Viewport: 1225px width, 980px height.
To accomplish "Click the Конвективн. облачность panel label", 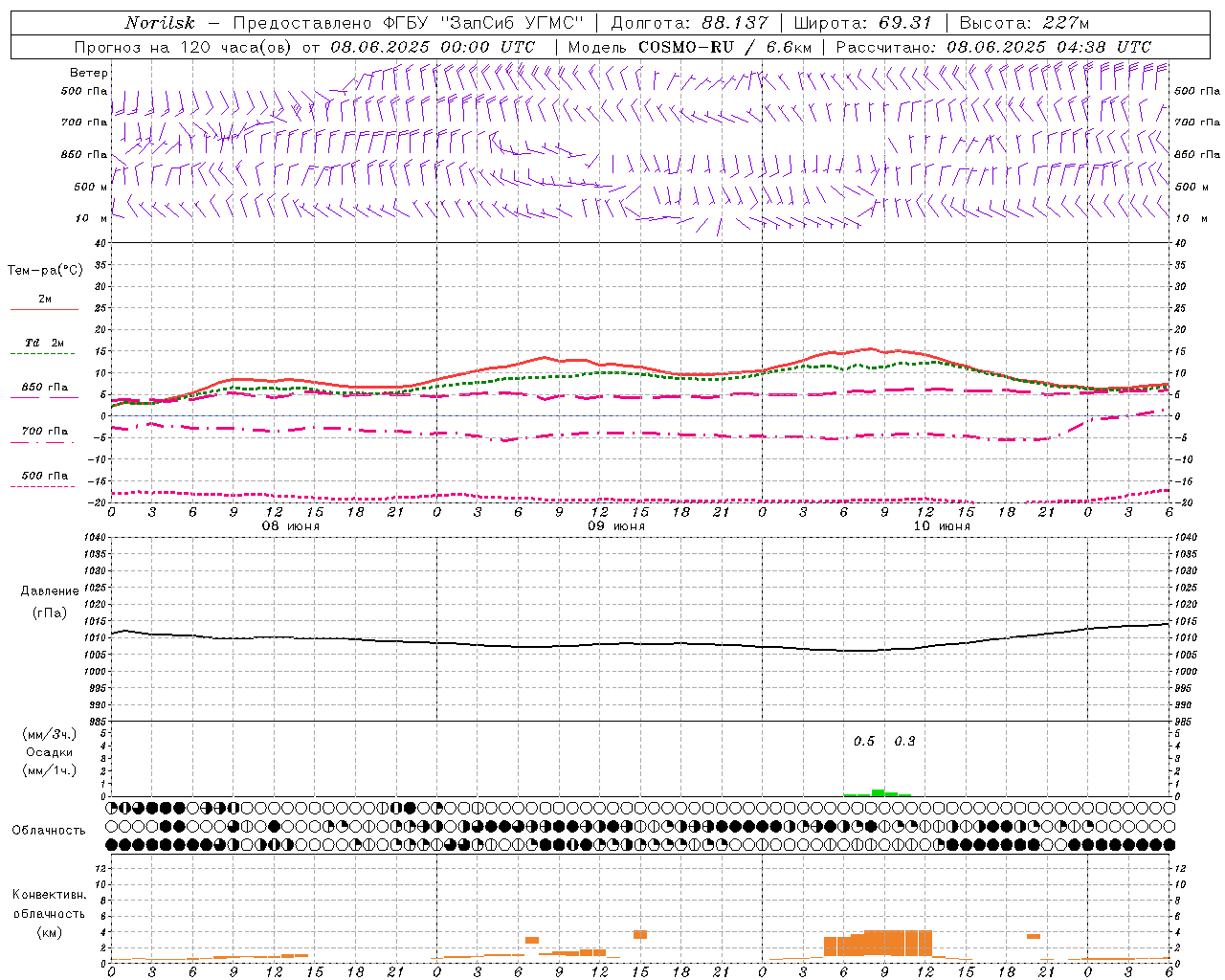I will point(49,903).
